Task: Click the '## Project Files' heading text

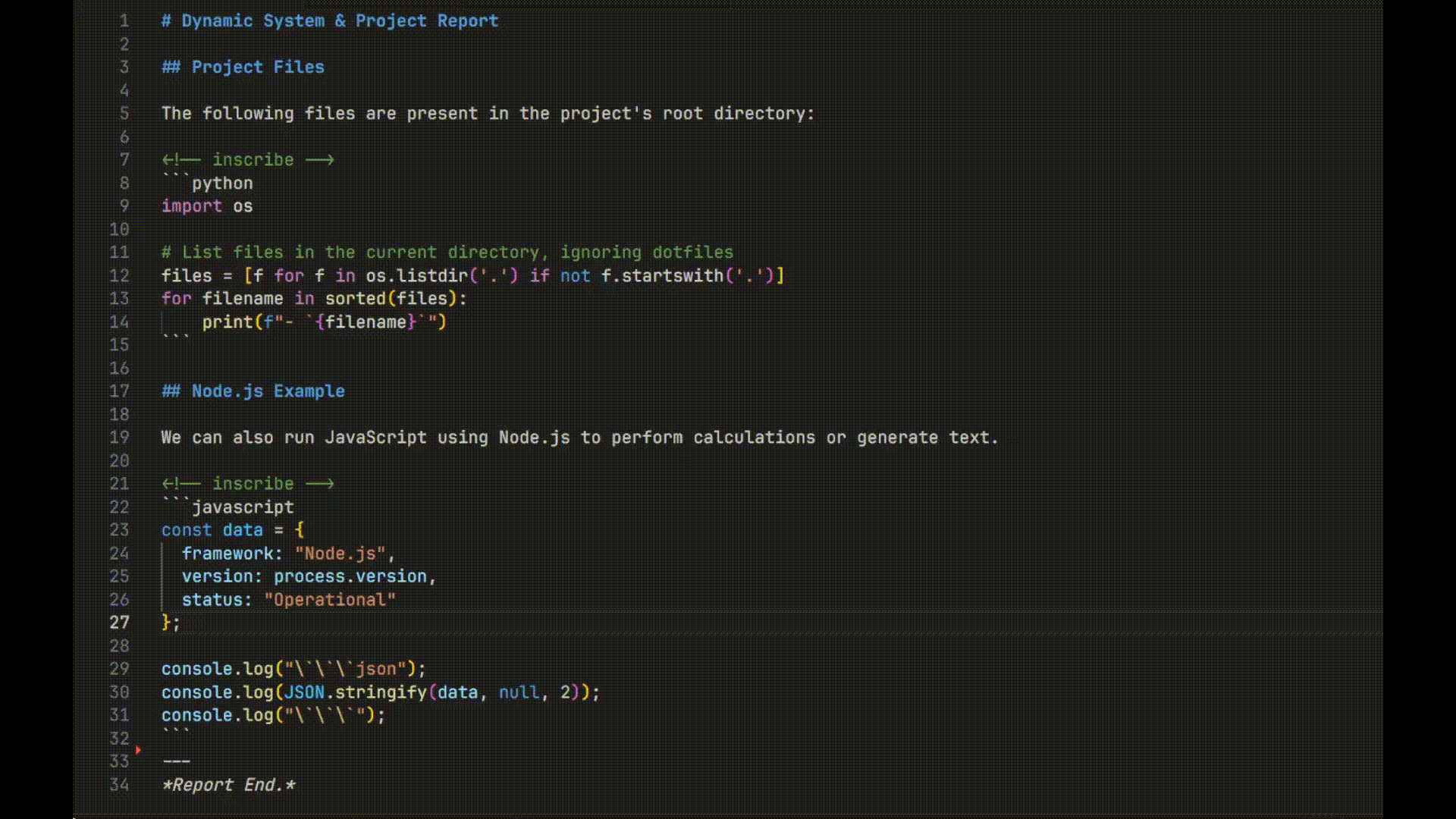Action: [243, 67]
